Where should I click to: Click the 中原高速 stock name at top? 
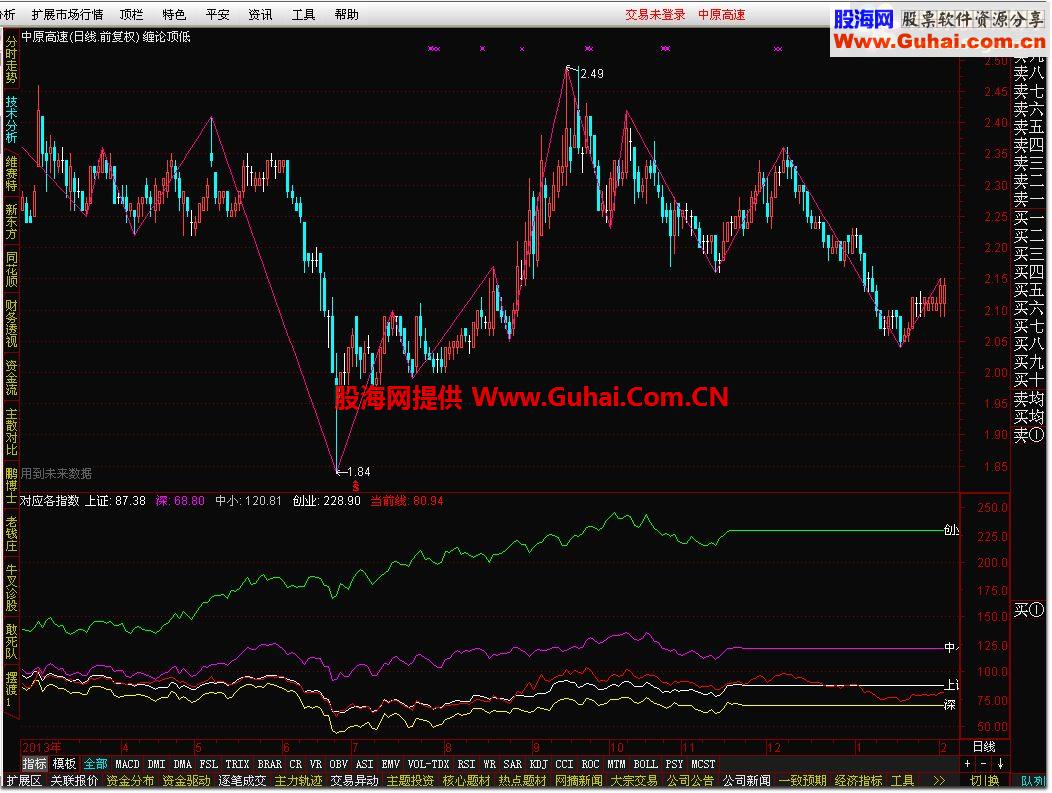721,14
